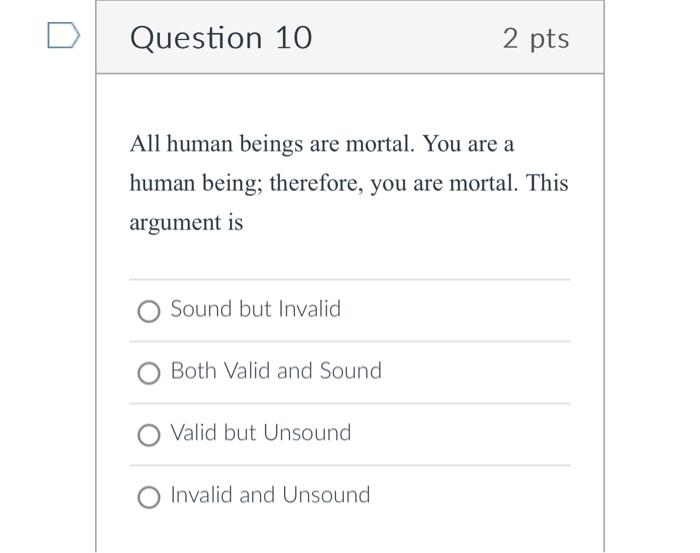Click the sentence "All human beings are mortal."
Viewport: 700px width, 553px height.
click(272, 145)
